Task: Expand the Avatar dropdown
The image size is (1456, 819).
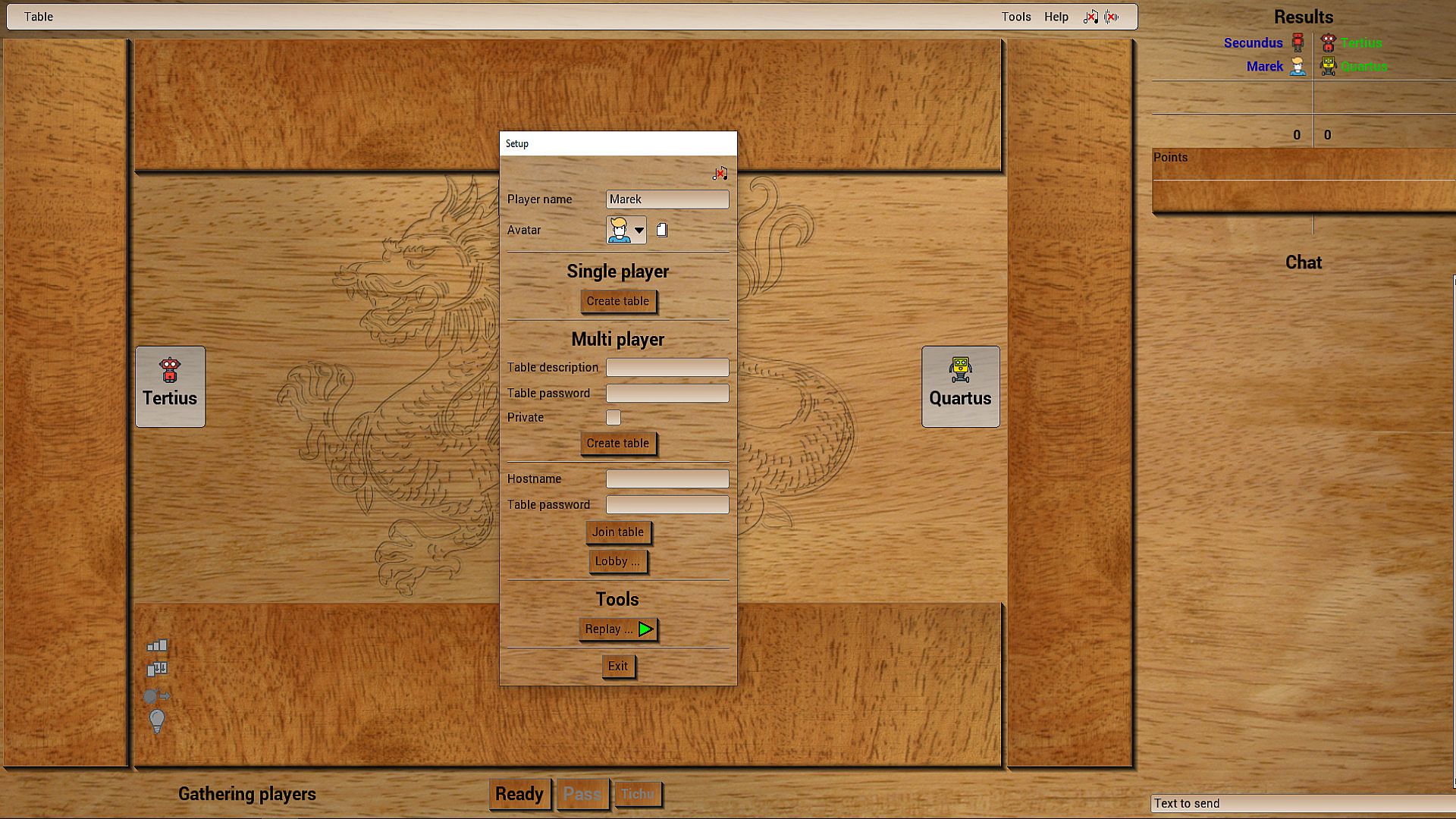Action: [x=639, y=230]
